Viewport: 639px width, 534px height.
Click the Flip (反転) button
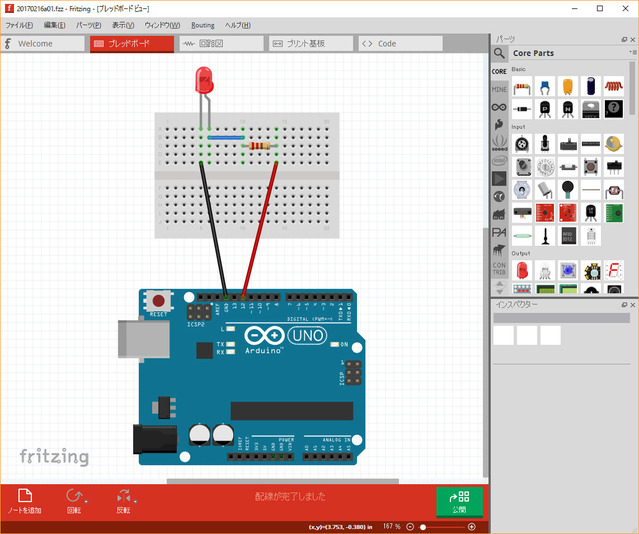123,501
